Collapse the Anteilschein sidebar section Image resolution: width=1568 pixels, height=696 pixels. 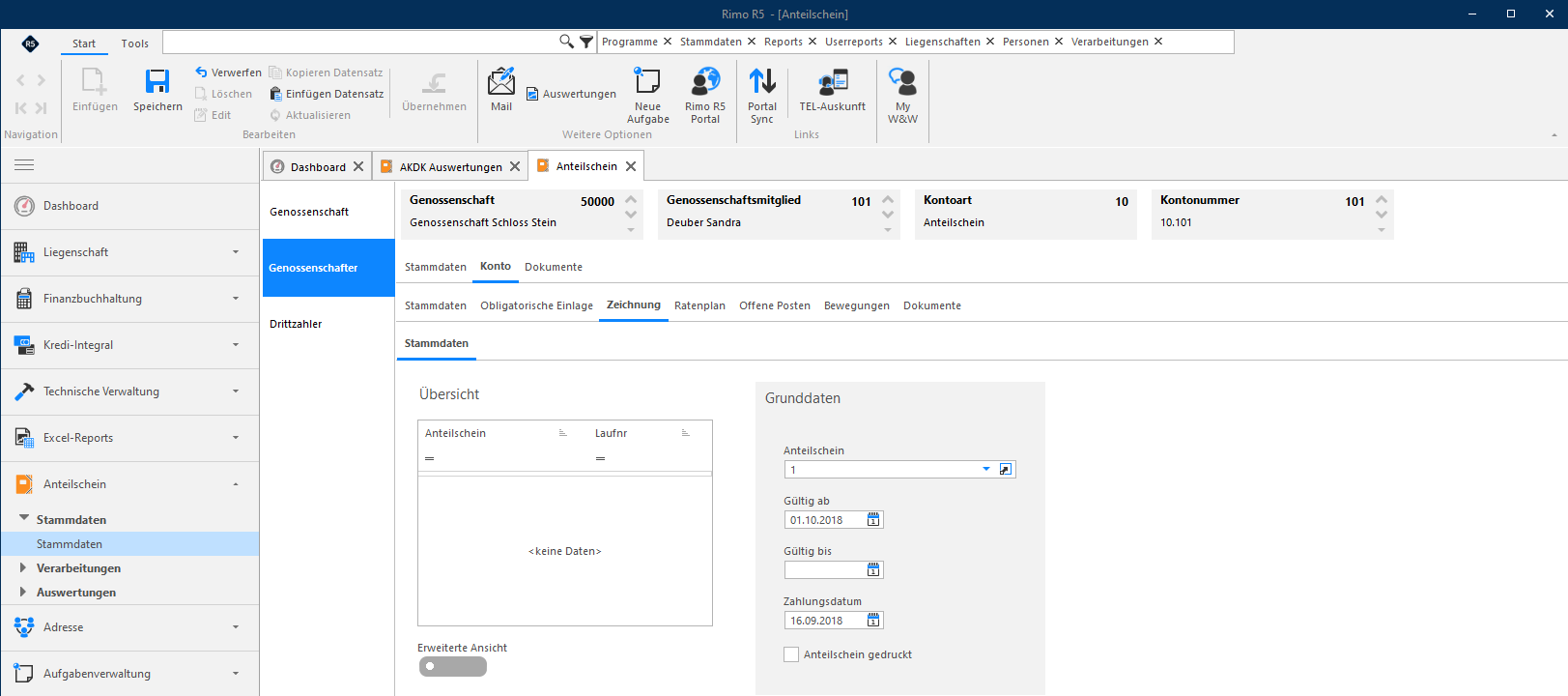236,484
